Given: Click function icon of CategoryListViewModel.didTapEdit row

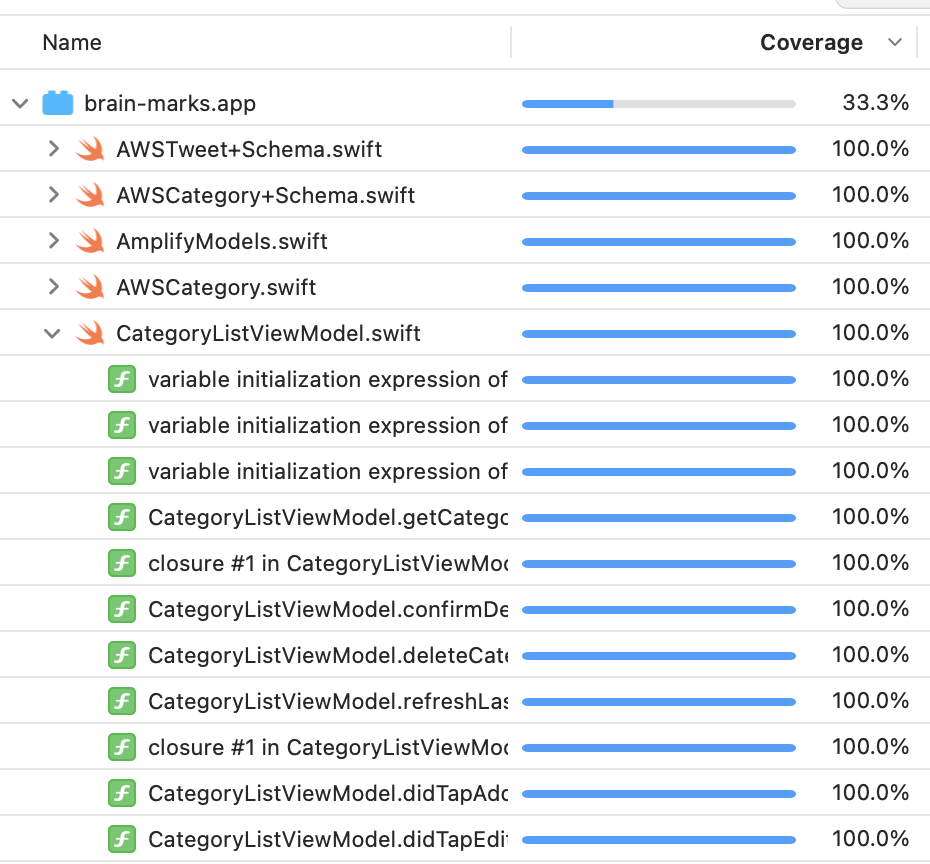Looking at the screenshot, I should pyautogui.click(x=122, y=839).
